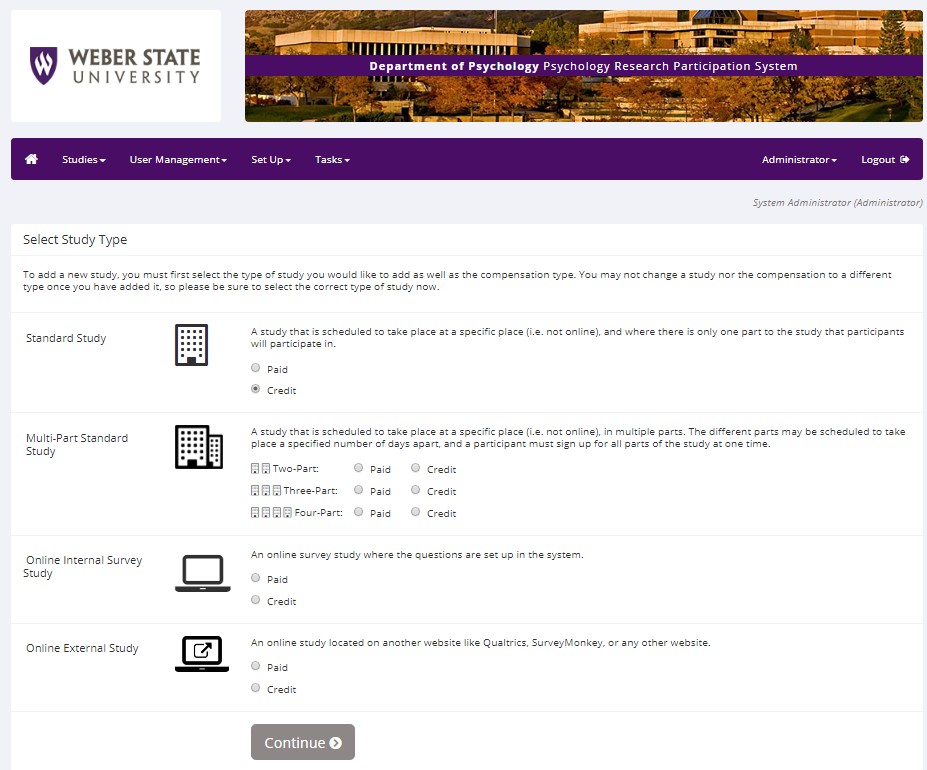Choose Paid for Online External Study
Image resolution: width=927 pixels, height=770 pixels.
coord(256,666)
